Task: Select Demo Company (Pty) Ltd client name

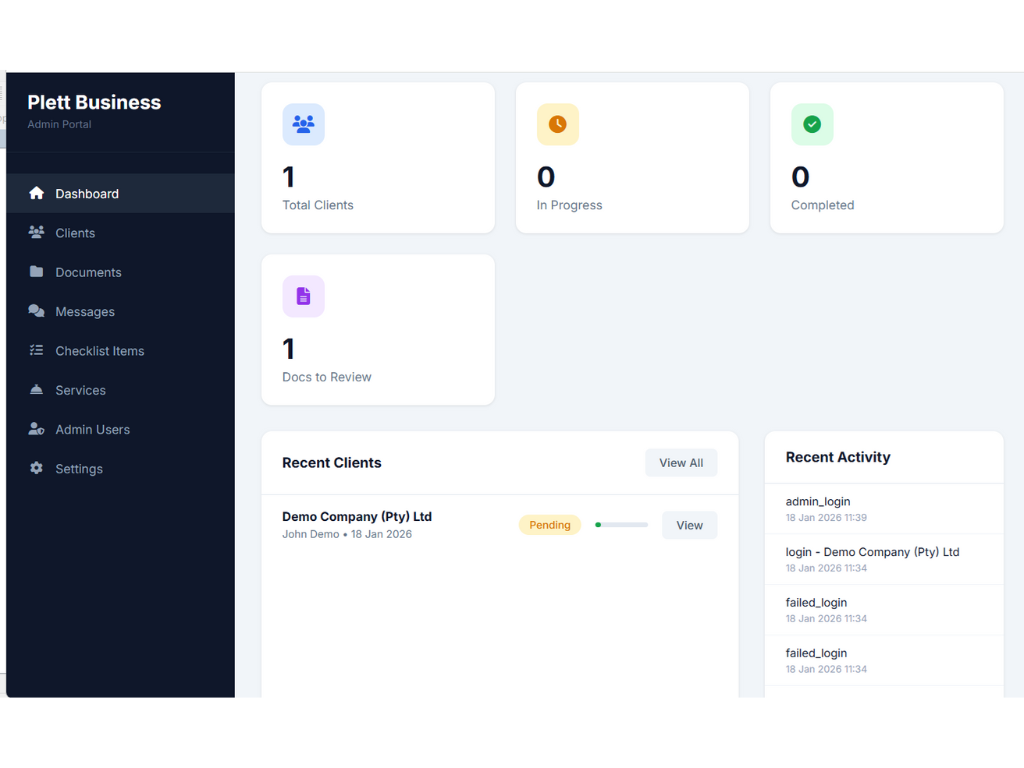Action: tap(357, 516)
